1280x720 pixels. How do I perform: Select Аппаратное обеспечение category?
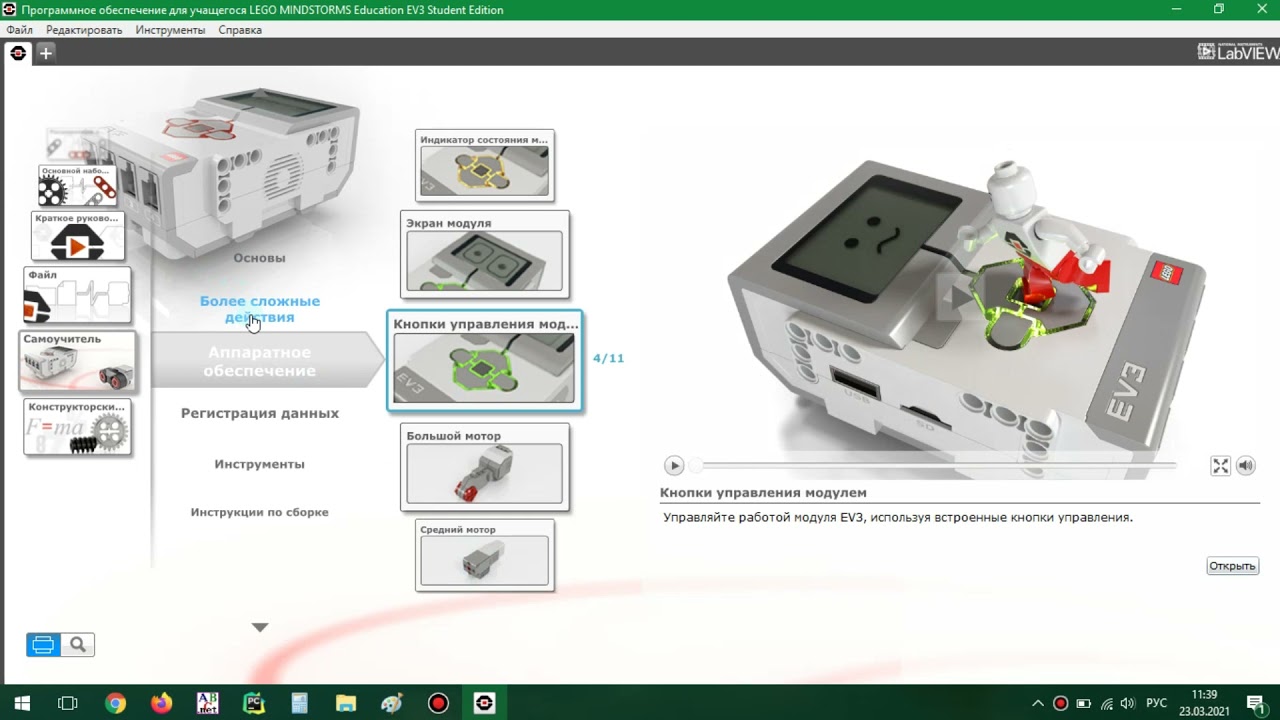(x=259, y=361)
